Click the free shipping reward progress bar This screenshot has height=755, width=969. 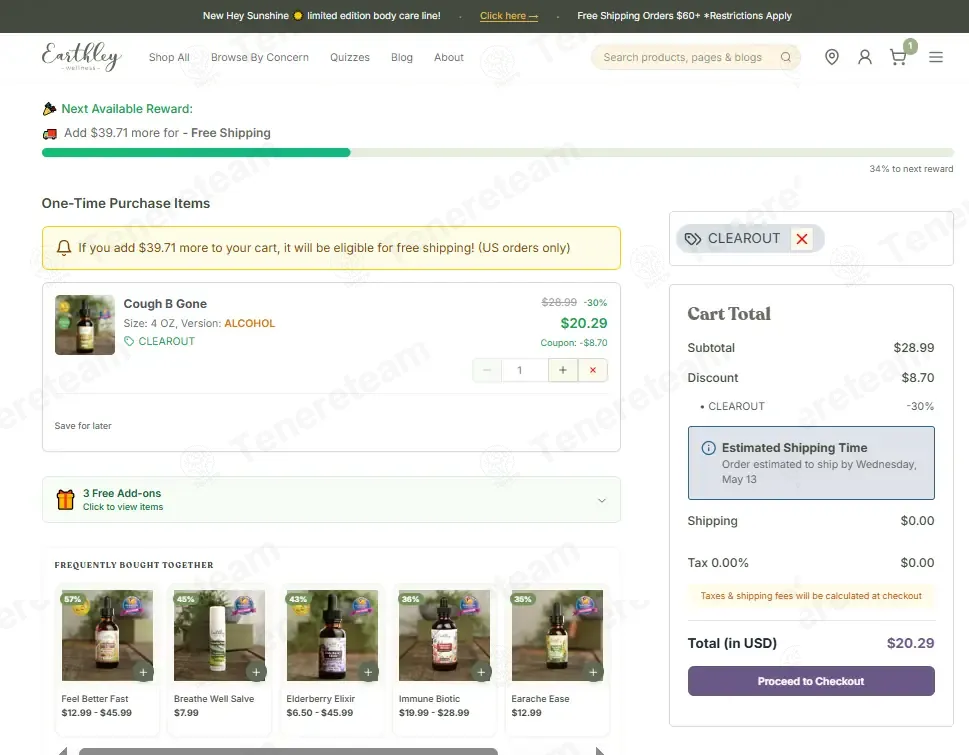click(x=497, y=153)
